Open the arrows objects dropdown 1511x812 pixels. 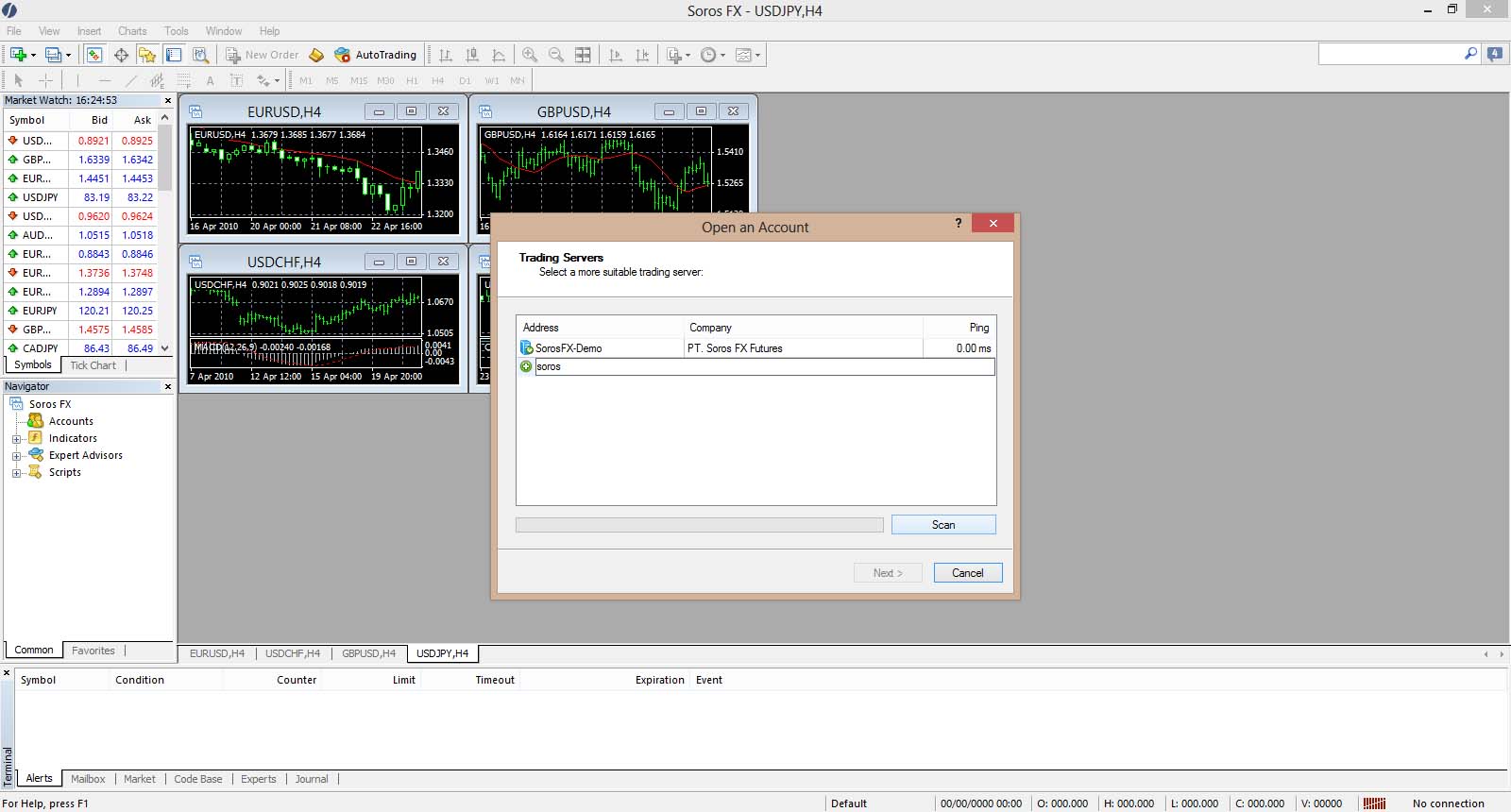pos(277,80)
